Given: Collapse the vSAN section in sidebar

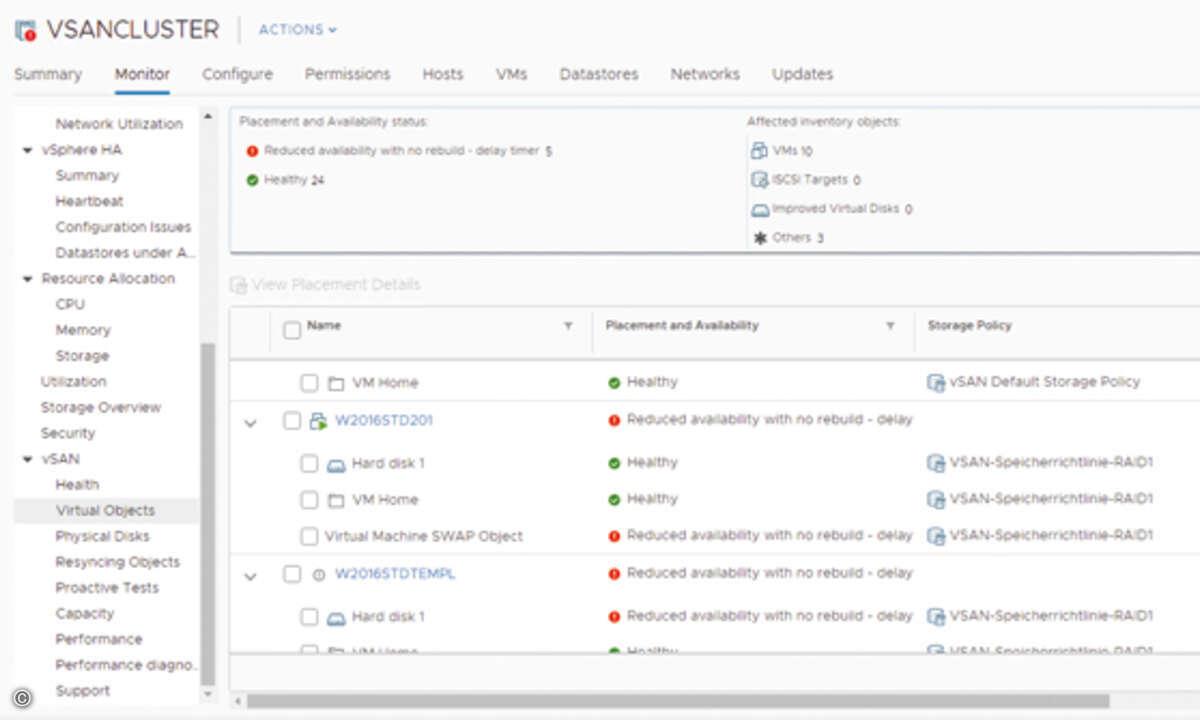Looking at the screenshot, I should point(27,459).
